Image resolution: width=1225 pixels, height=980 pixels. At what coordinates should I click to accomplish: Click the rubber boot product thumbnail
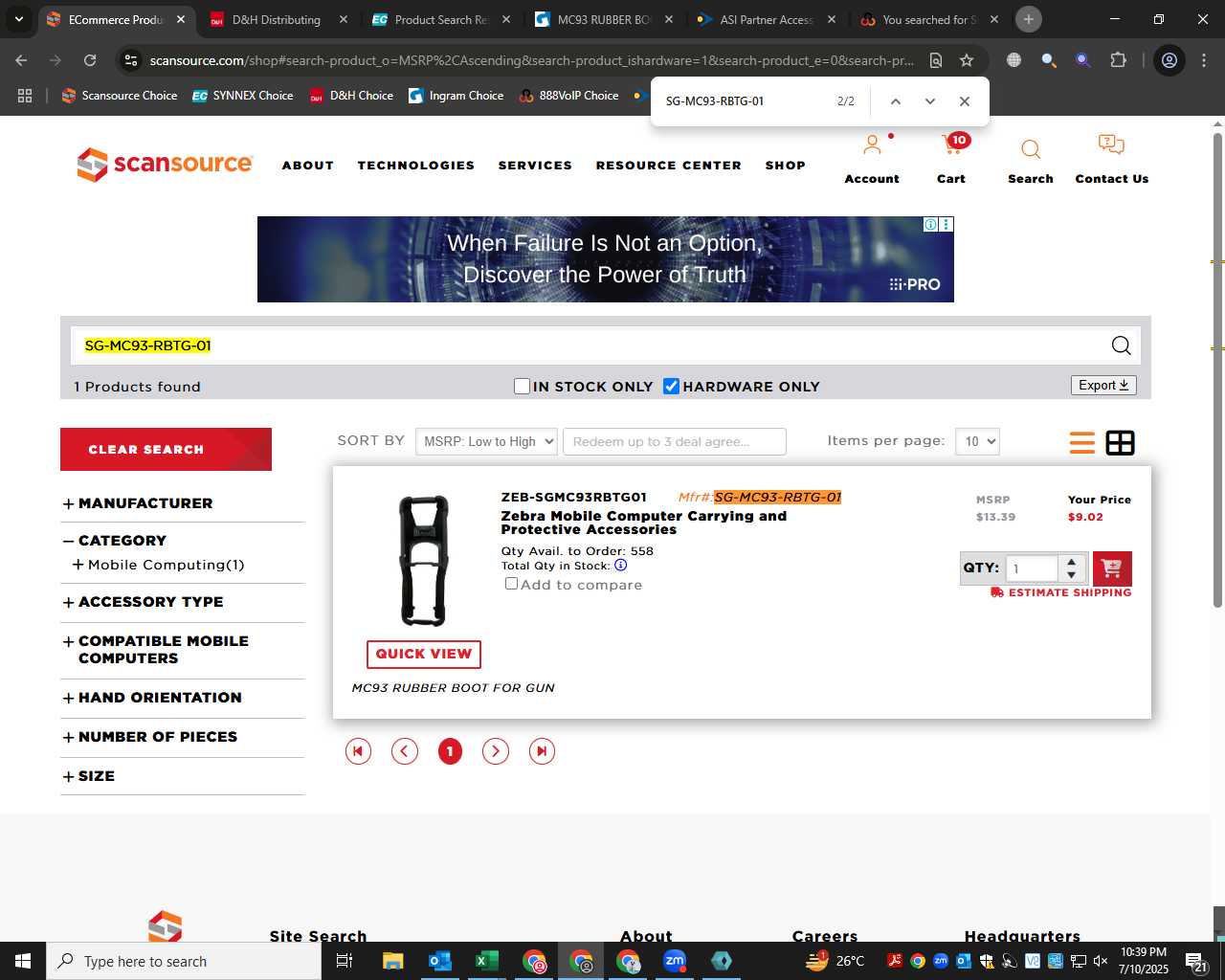tap(424, 561)
